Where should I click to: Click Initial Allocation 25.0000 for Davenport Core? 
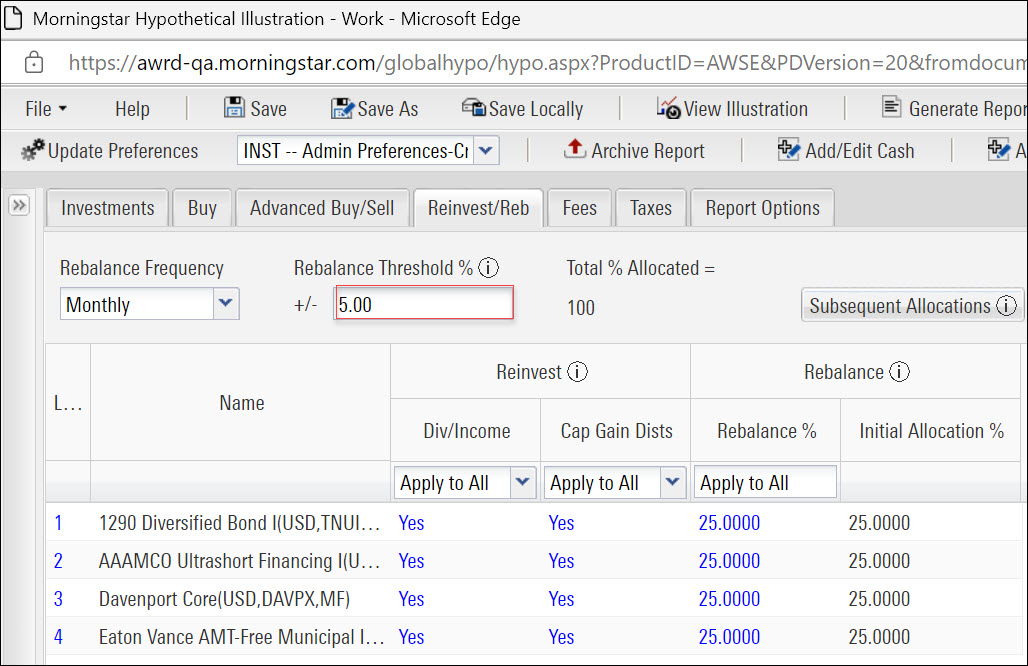point(879,598)
